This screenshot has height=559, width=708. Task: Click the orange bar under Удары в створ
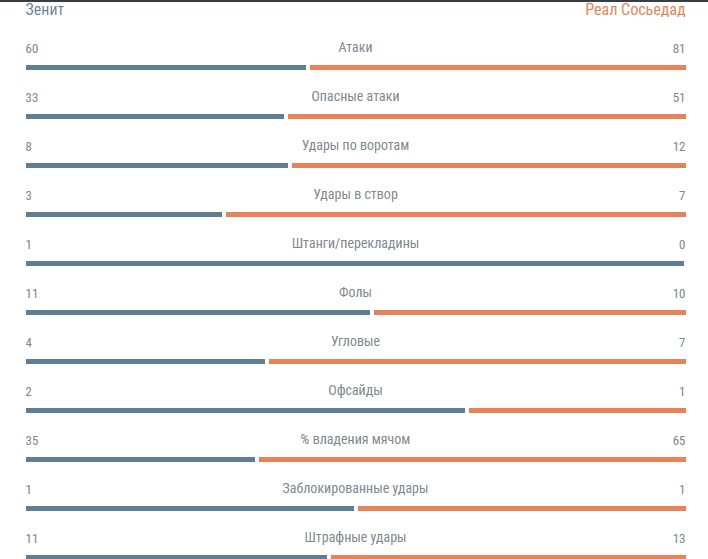click(x=456, y=214)
